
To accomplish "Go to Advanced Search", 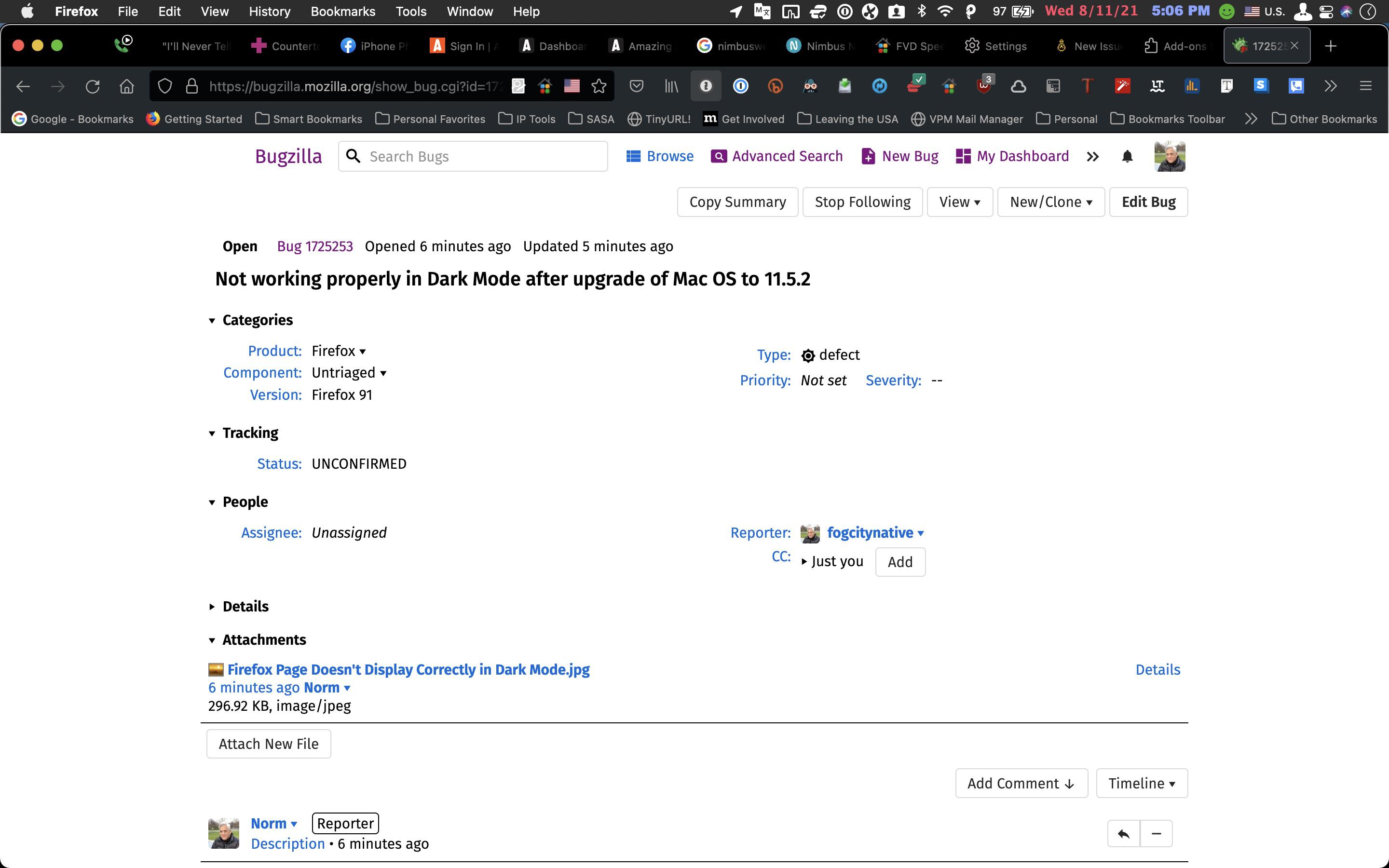I will 777,156.
